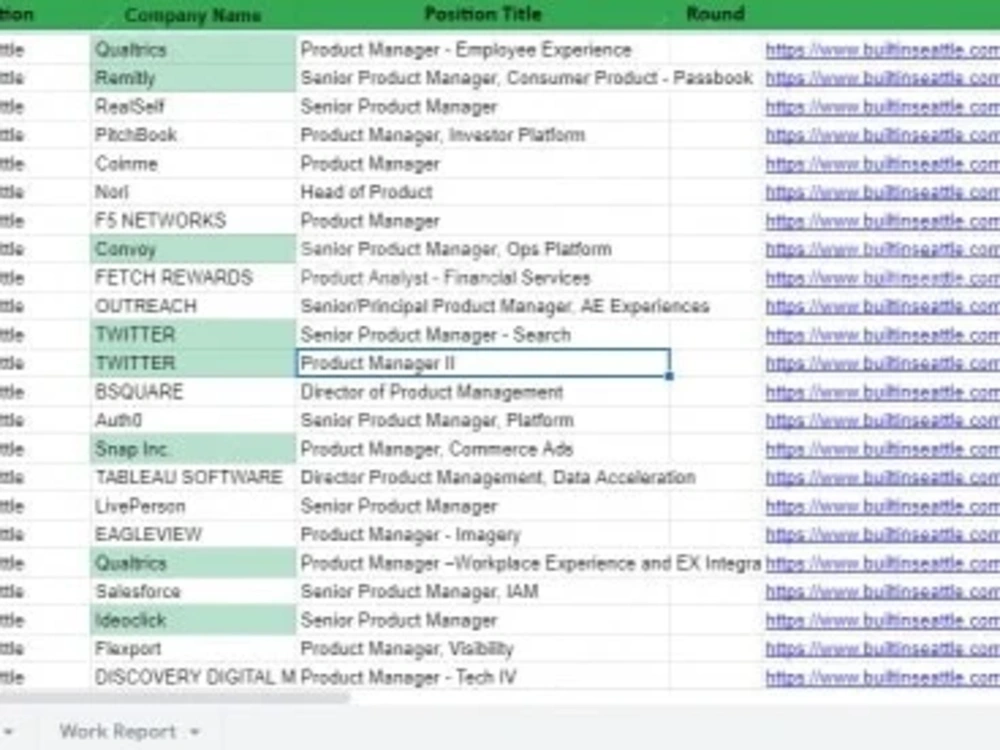This screenshot has width=1000, height=750.
Task: Select the Product Manager, Visibility cell
Action: [483, 649]
